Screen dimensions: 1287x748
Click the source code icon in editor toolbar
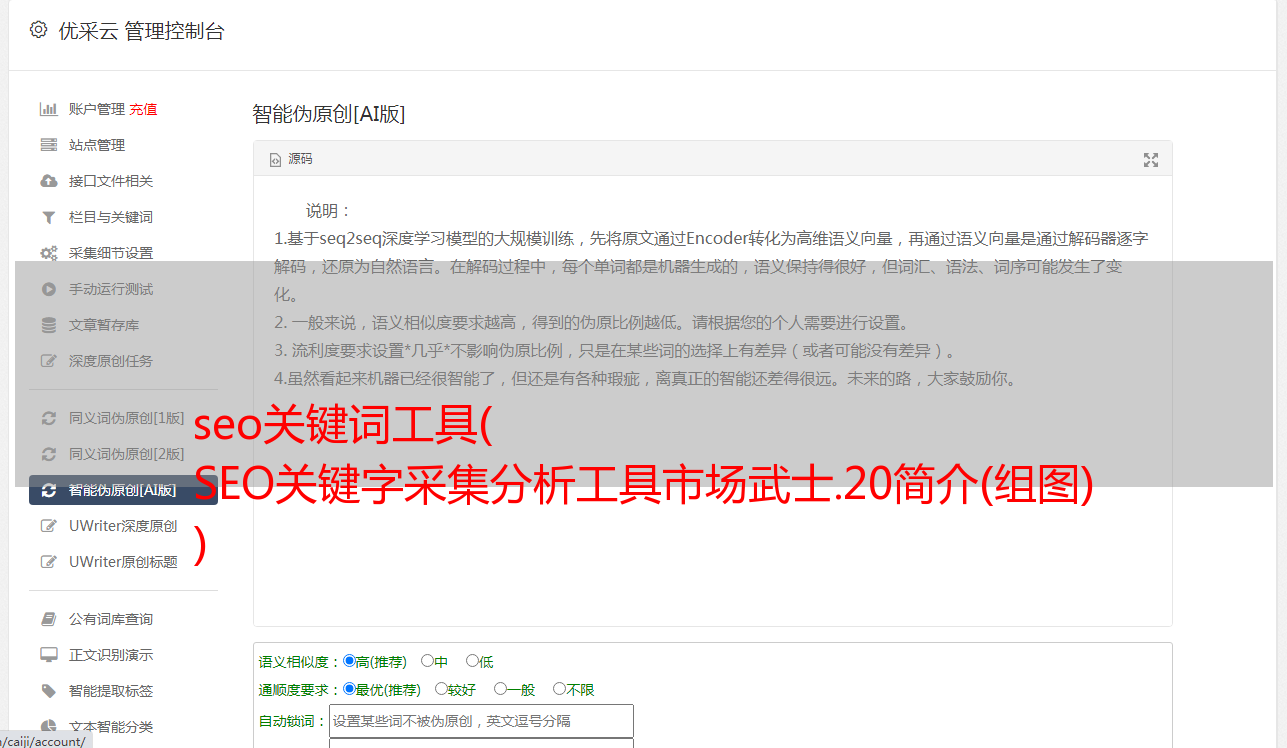275,160
